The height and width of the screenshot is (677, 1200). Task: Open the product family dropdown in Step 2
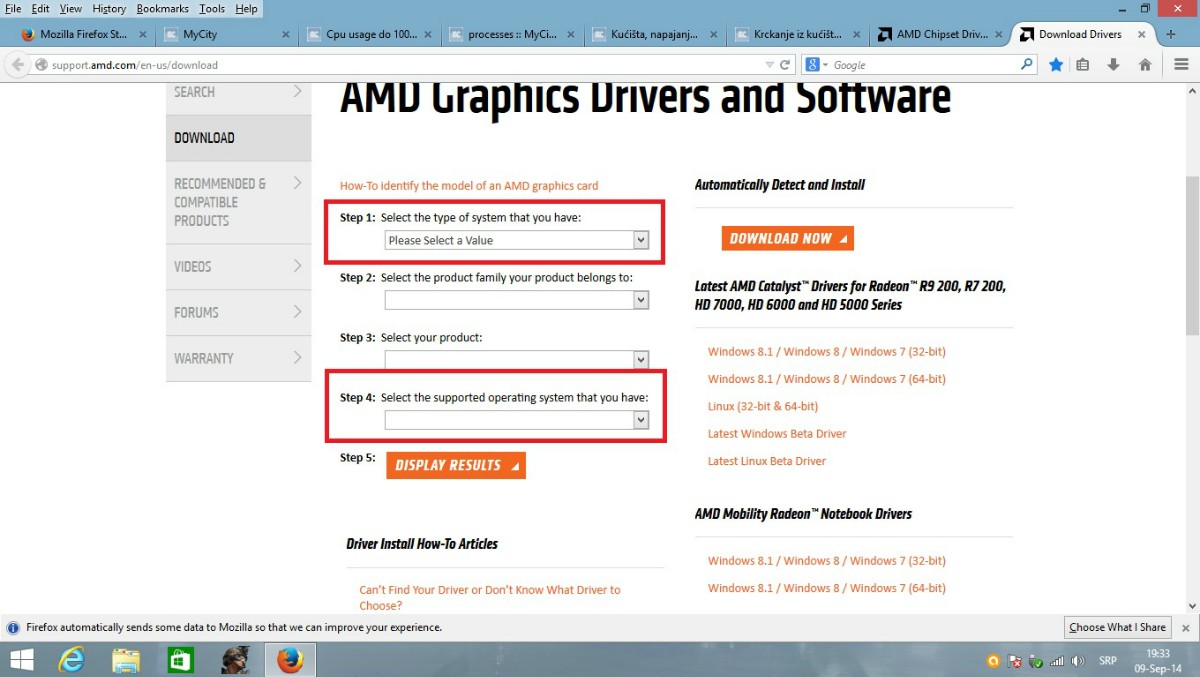[x=517, y=300]
